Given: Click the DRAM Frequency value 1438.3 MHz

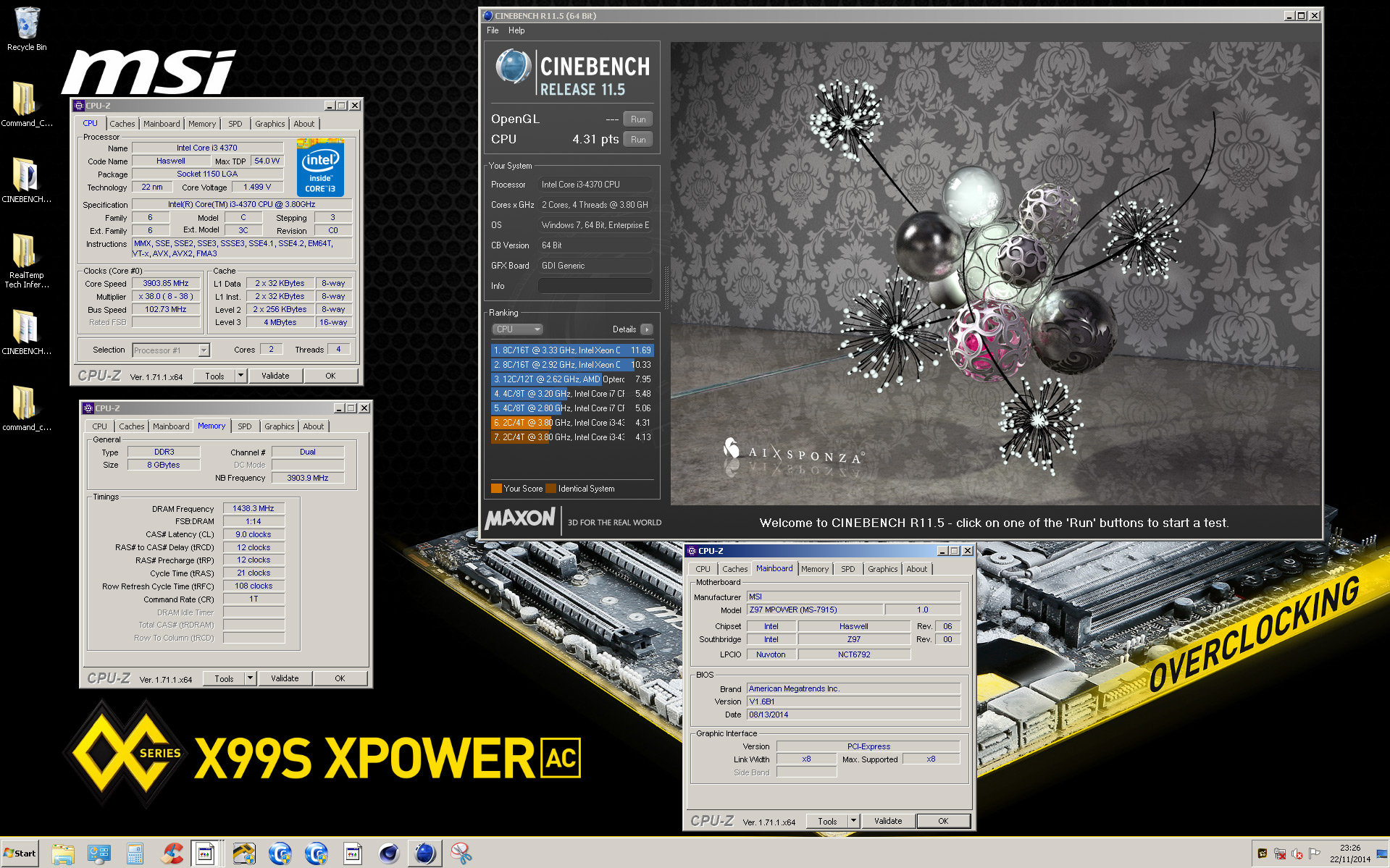Looking at the screenshot, I should click(x=254, y=508).
